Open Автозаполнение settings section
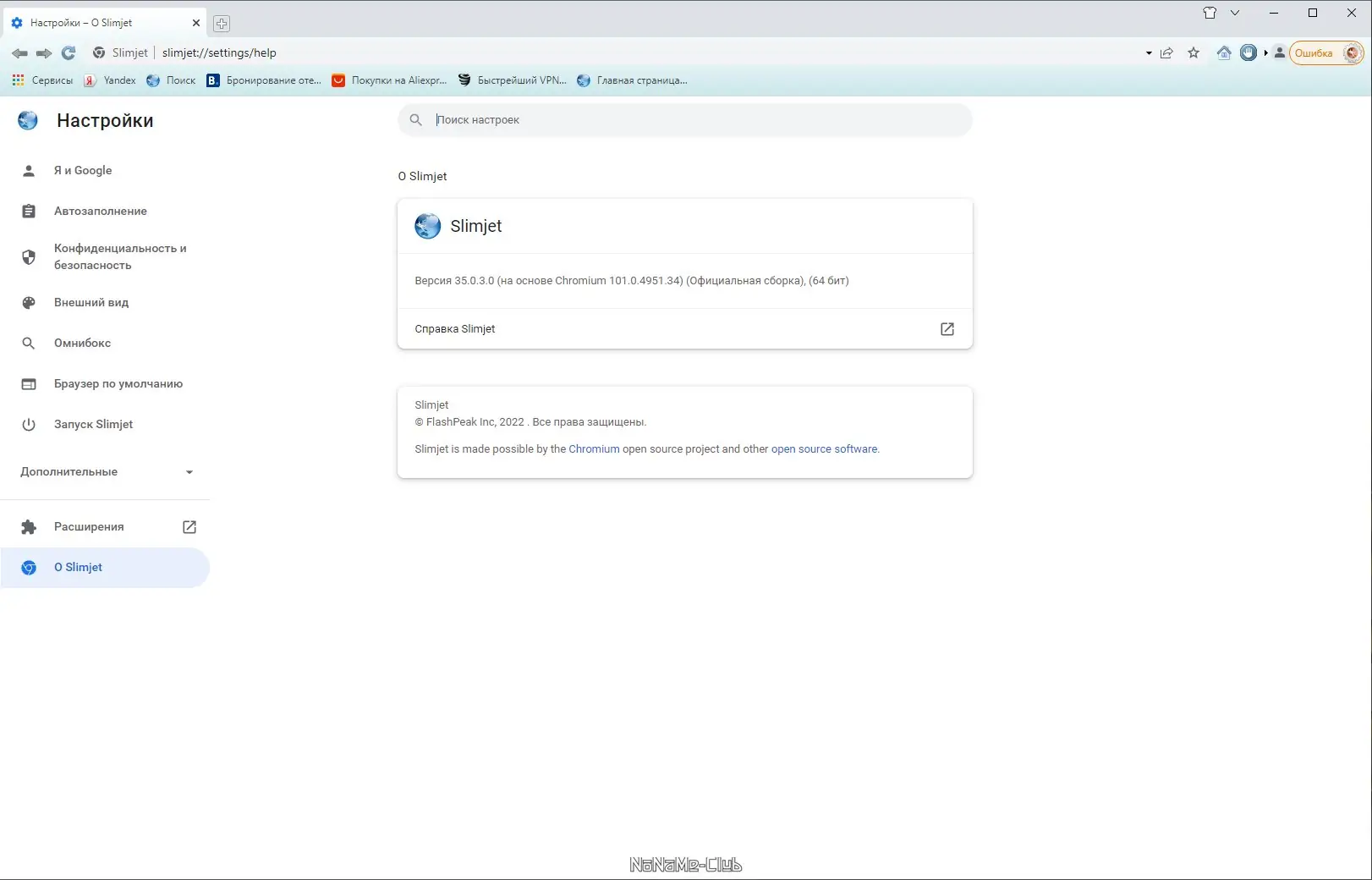The image size is (1372, 880). coord(105,212)
